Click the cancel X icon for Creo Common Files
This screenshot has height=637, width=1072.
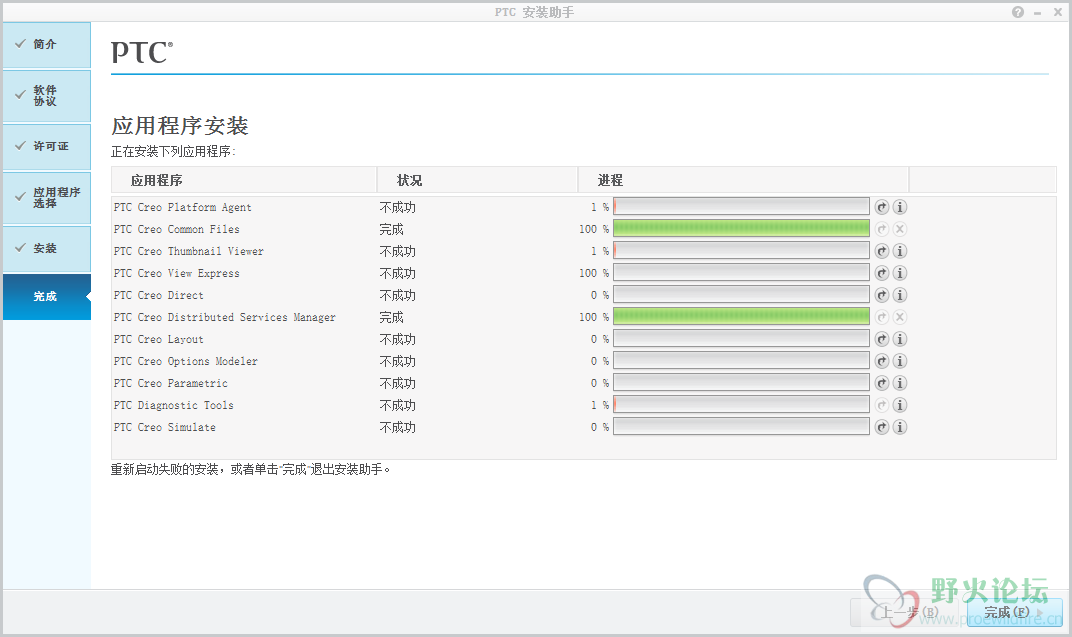(x=900, y=229)
